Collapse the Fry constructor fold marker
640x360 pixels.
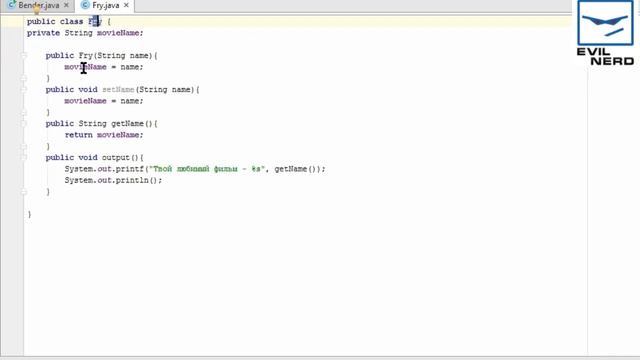click(x=24, y=56)
